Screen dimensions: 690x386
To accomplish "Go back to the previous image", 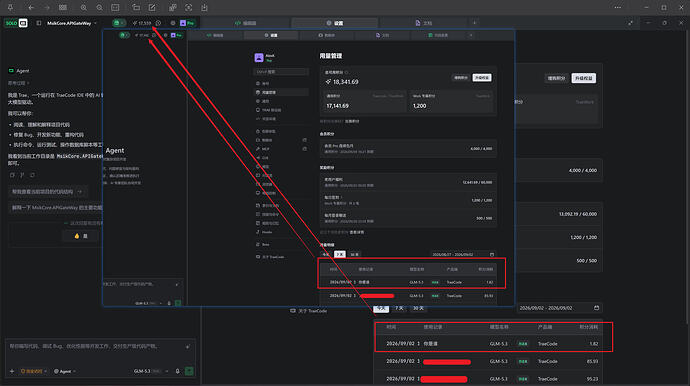I will pyautogui.click(x=31, y=7).
